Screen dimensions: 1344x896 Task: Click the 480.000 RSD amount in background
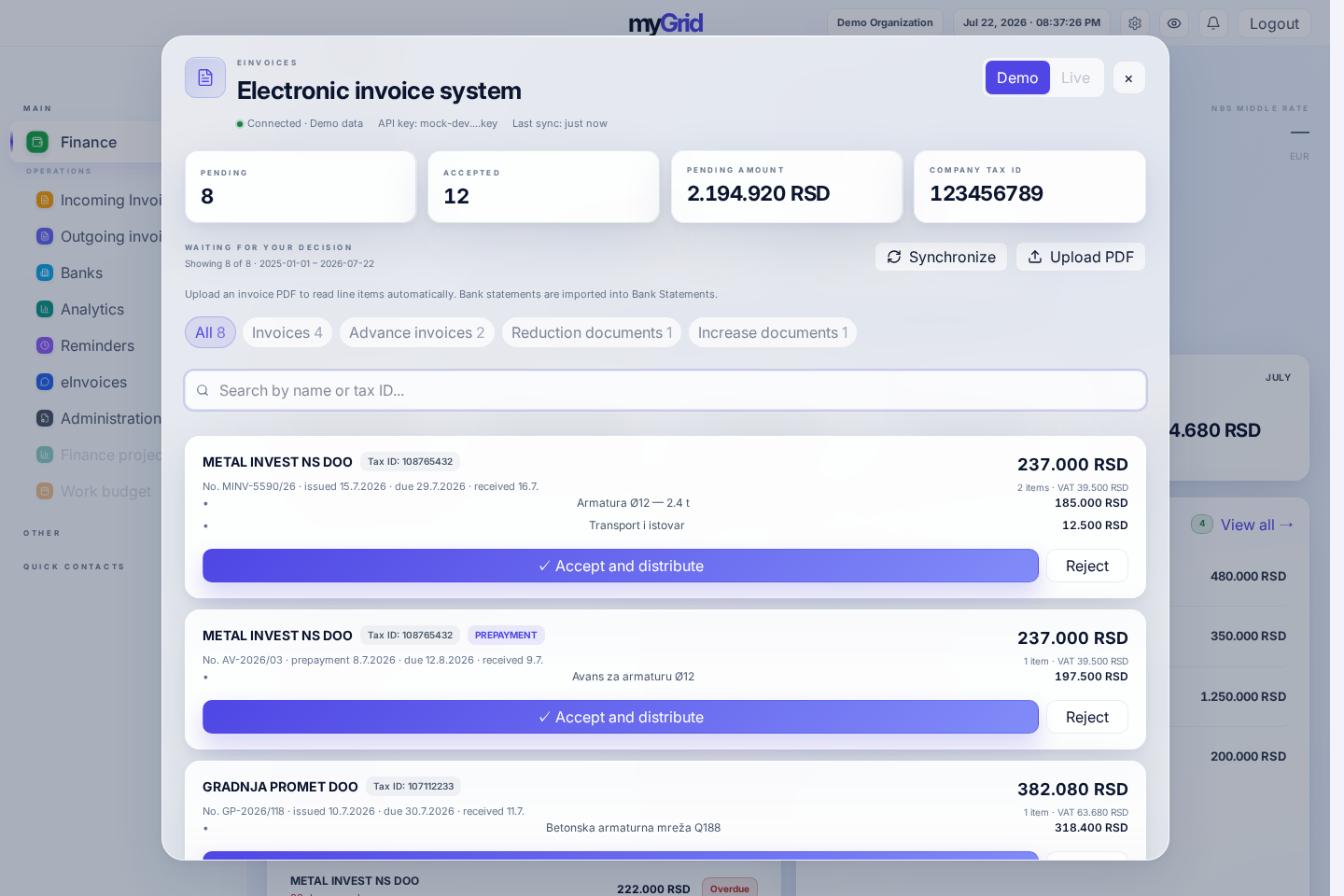point(1248,576)
